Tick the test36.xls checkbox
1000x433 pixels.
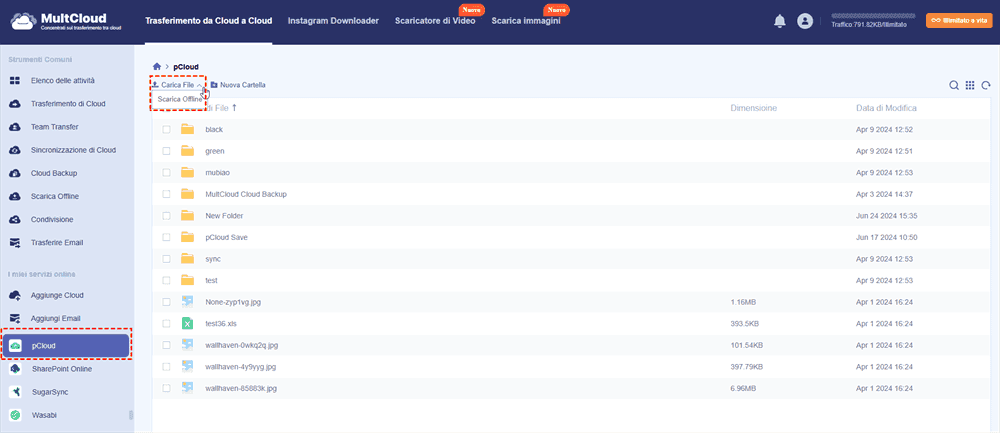coord(166,323)
